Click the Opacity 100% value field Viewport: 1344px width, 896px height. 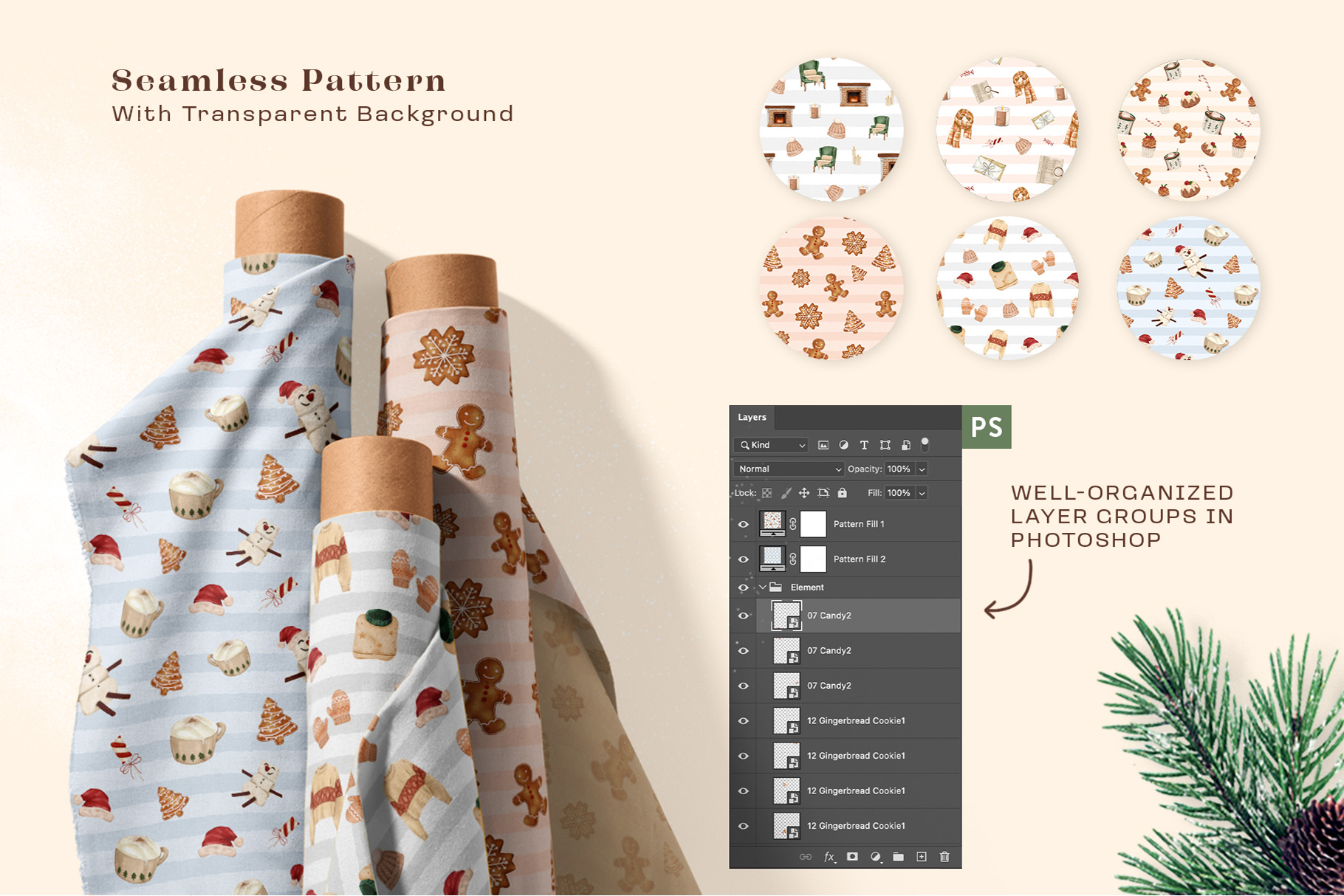click(899, 469)
